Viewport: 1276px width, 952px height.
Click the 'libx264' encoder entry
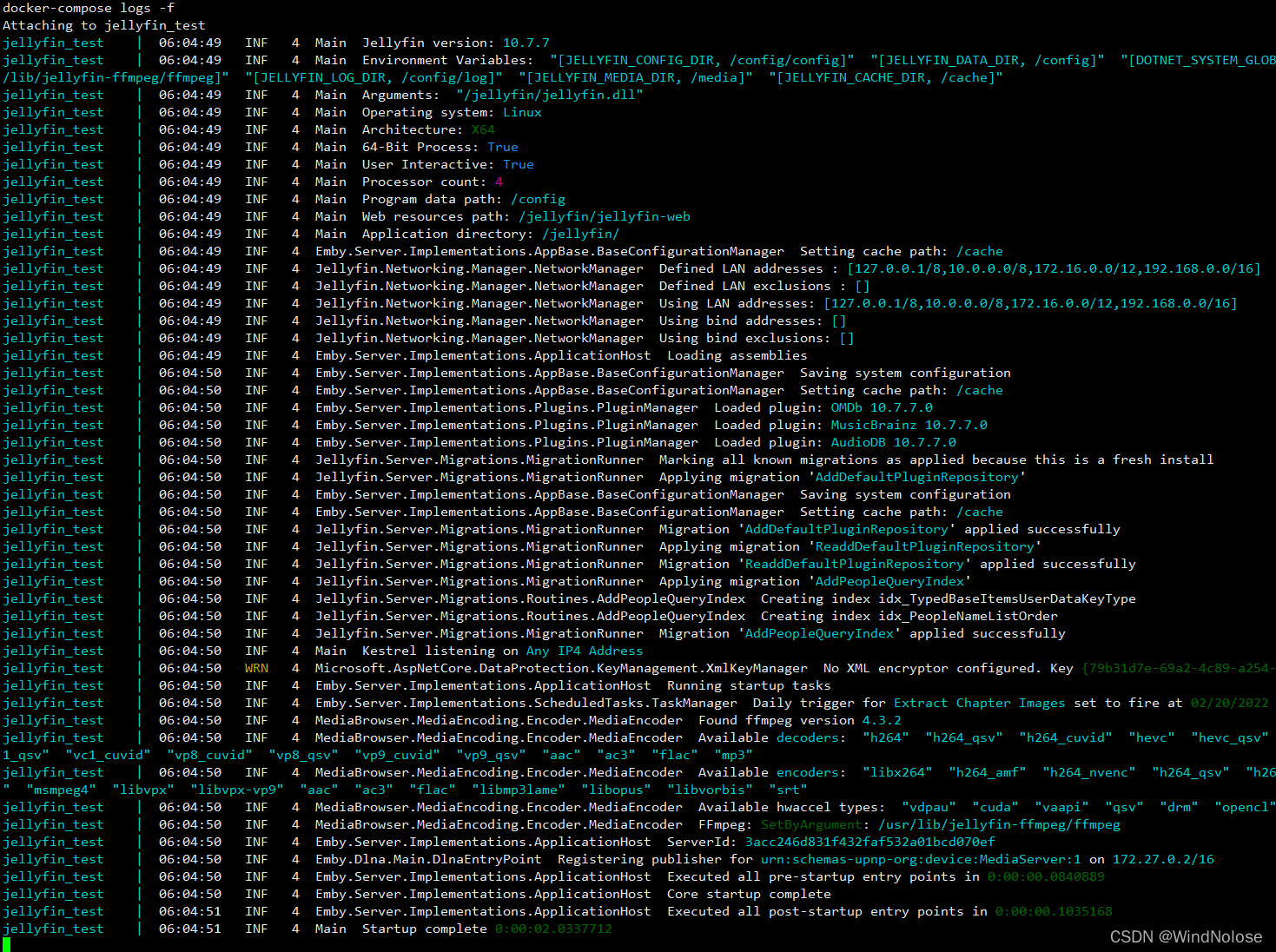click(x=897, y=772)
